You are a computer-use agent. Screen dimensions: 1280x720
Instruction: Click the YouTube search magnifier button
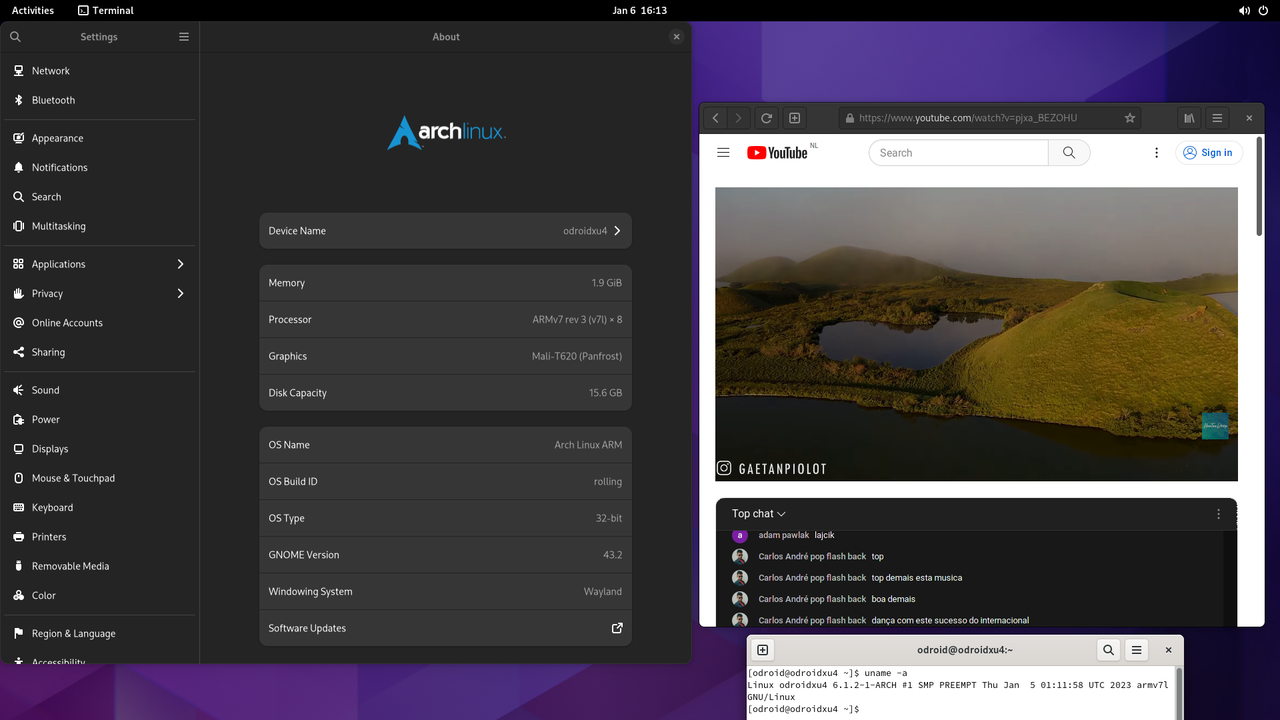pyautogui.click(x=1069, y=153)
